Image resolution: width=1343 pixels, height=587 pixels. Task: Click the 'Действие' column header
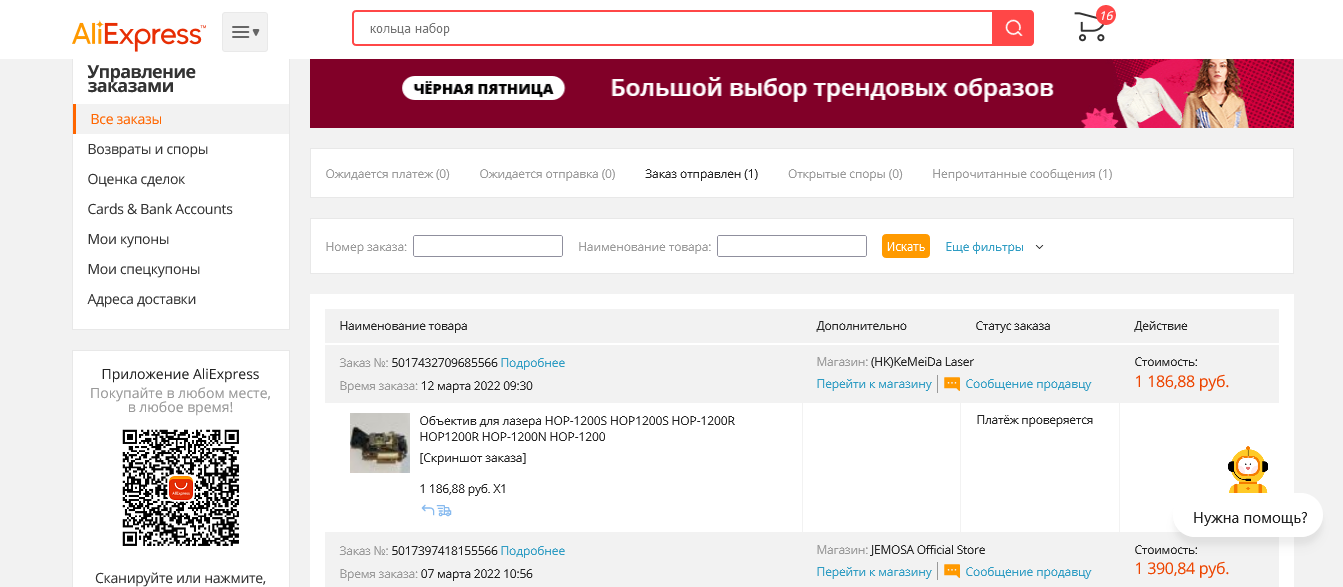coord(1161,326)
